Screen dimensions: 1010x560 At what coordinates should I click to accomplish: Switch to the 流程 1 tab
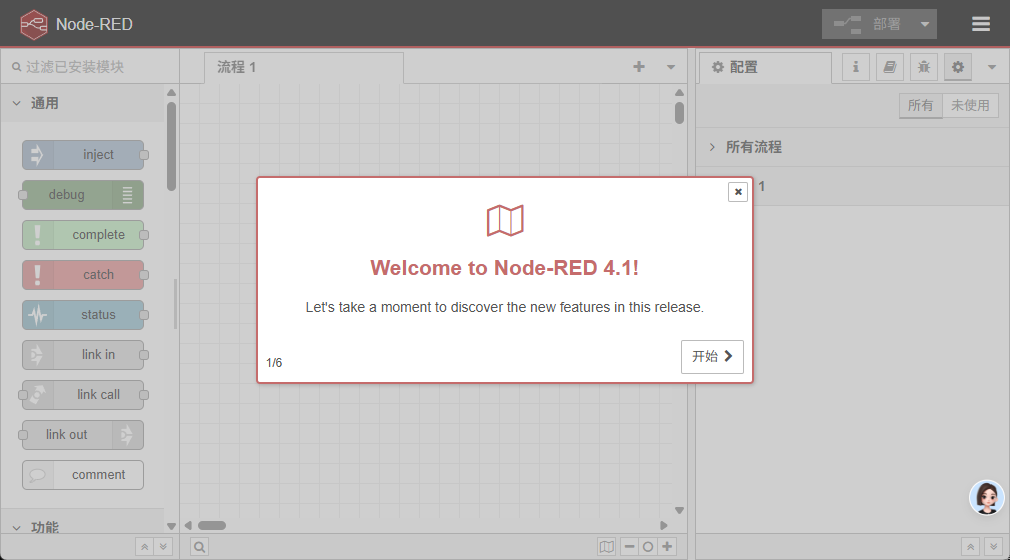[304, 67]
